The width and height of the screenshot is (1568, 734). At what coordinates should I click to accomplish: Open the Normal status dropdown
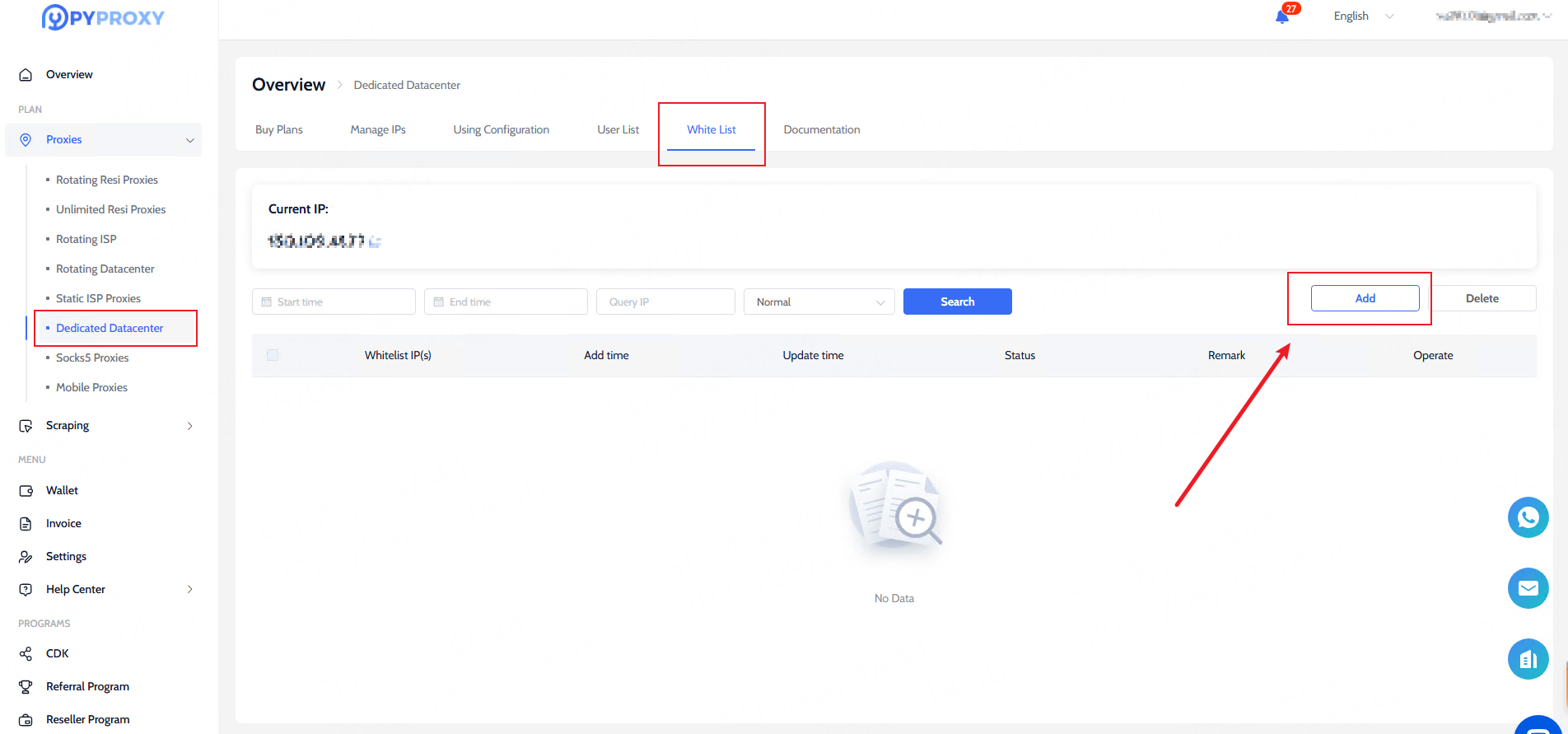(819, 302)
